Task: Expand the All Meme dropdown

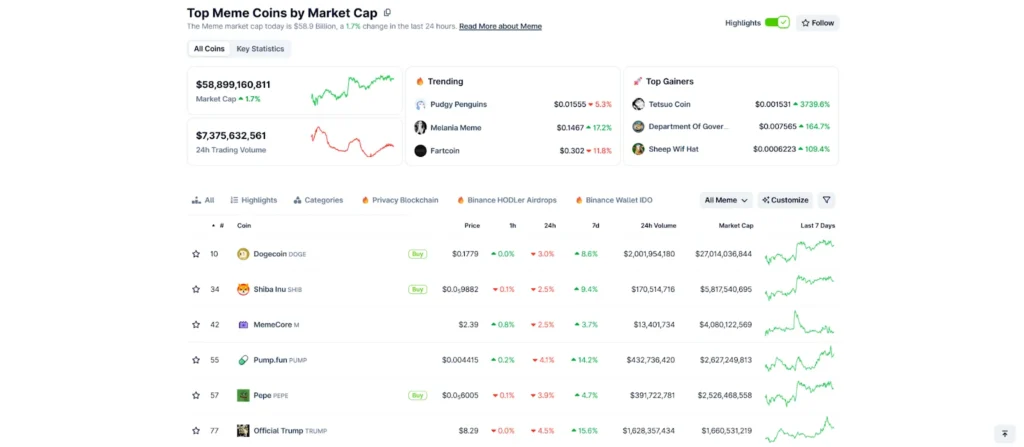Action: (726, 200)
